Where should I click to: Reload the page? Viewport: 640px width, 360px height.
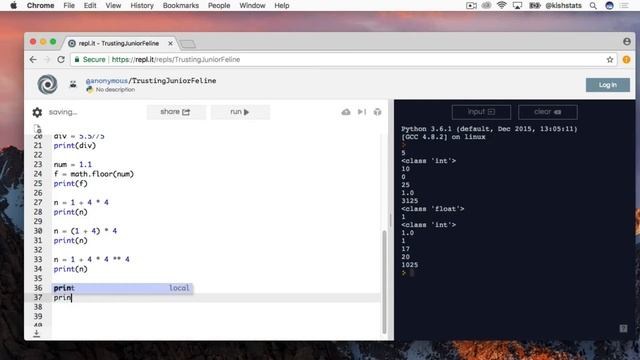pos(61,60)
